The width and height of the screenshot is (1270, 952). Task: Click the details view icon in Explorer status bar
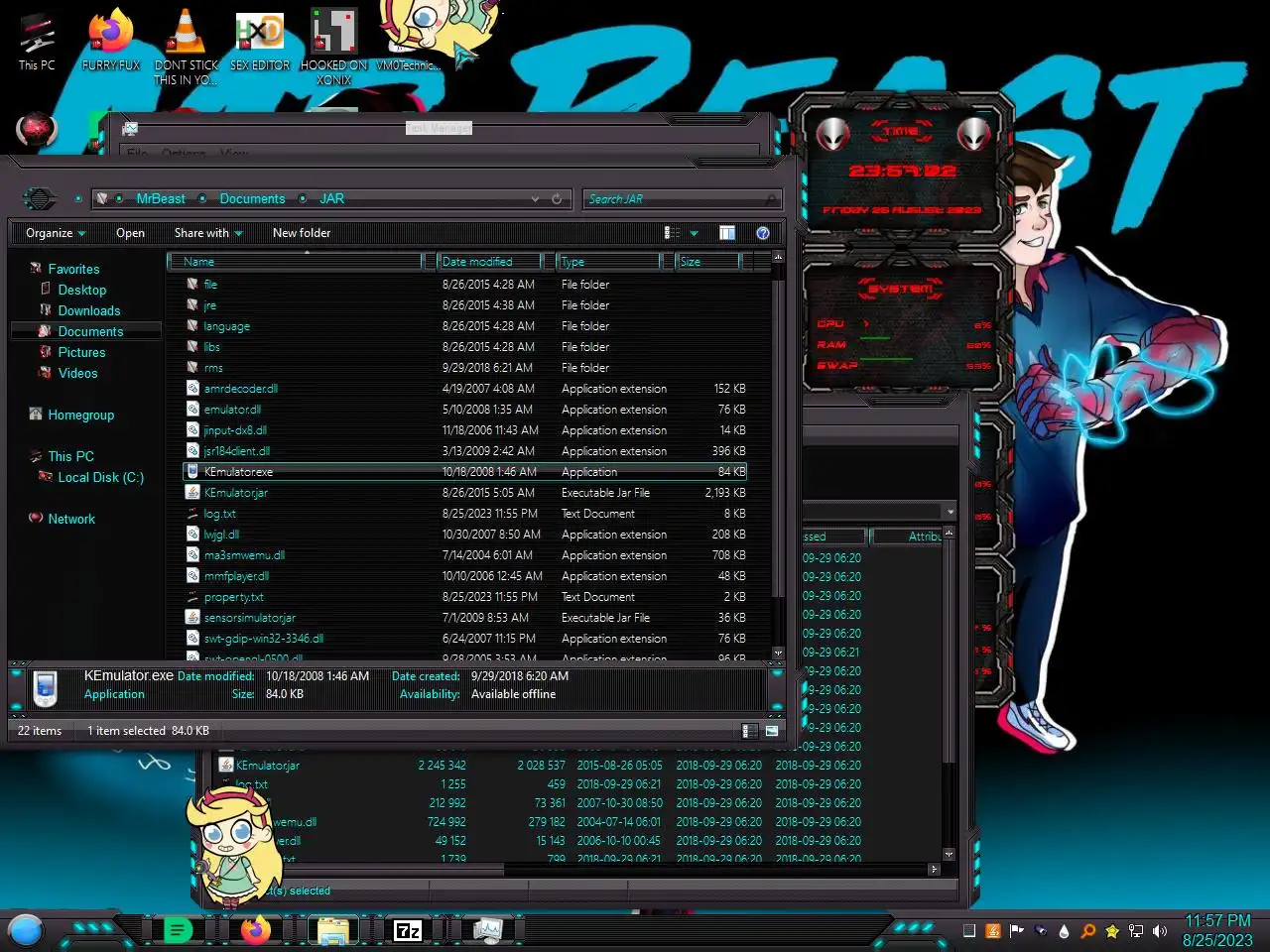pos(749,731)
